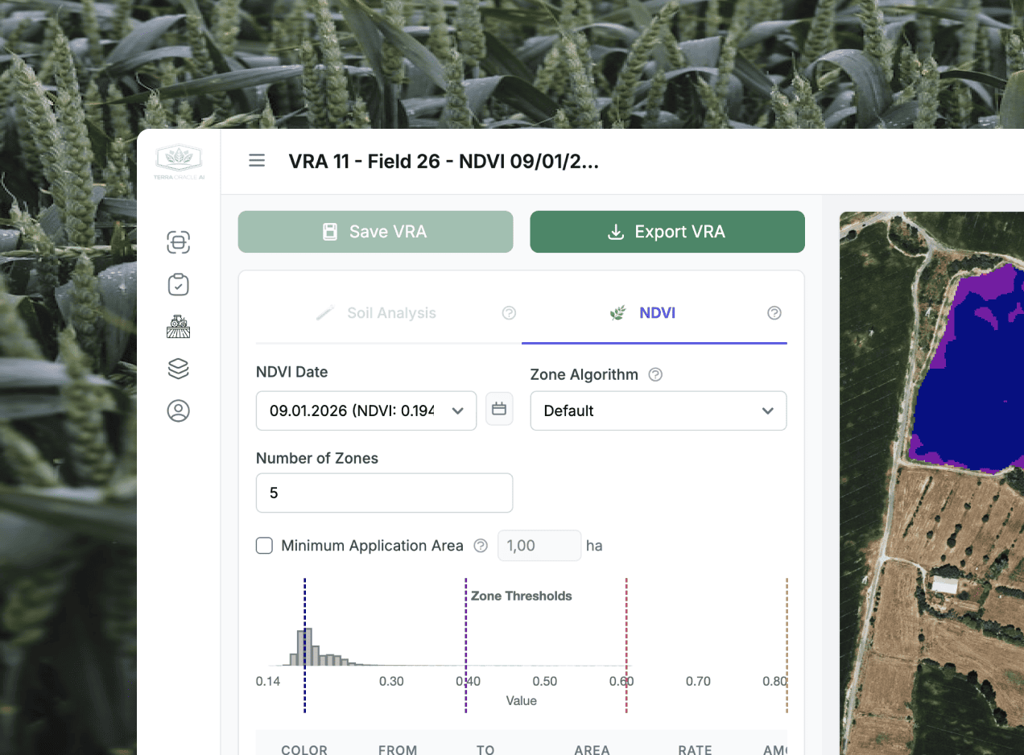Viewport: 1024px width, 755px height.
Task: Click the TerraGraecia logo
Action: pos(178,160)
